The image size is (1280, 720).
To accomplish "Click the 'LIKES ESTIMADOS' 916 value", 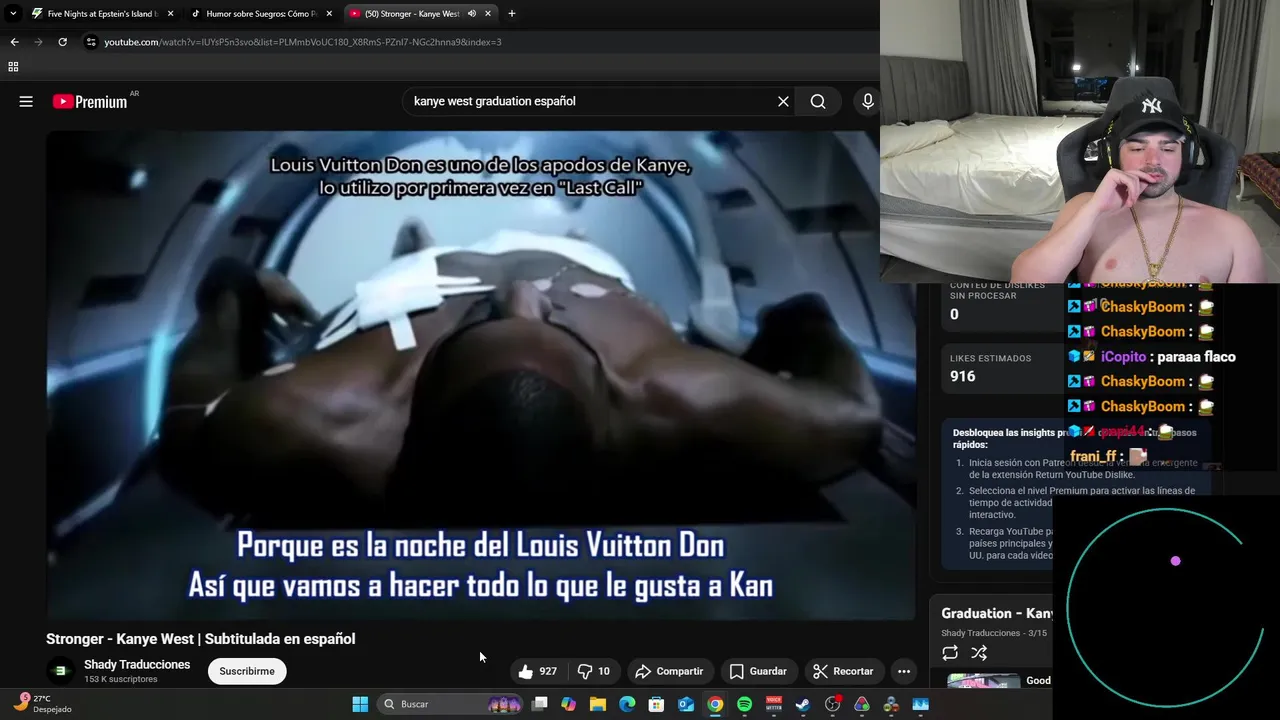I will (962, 376).
